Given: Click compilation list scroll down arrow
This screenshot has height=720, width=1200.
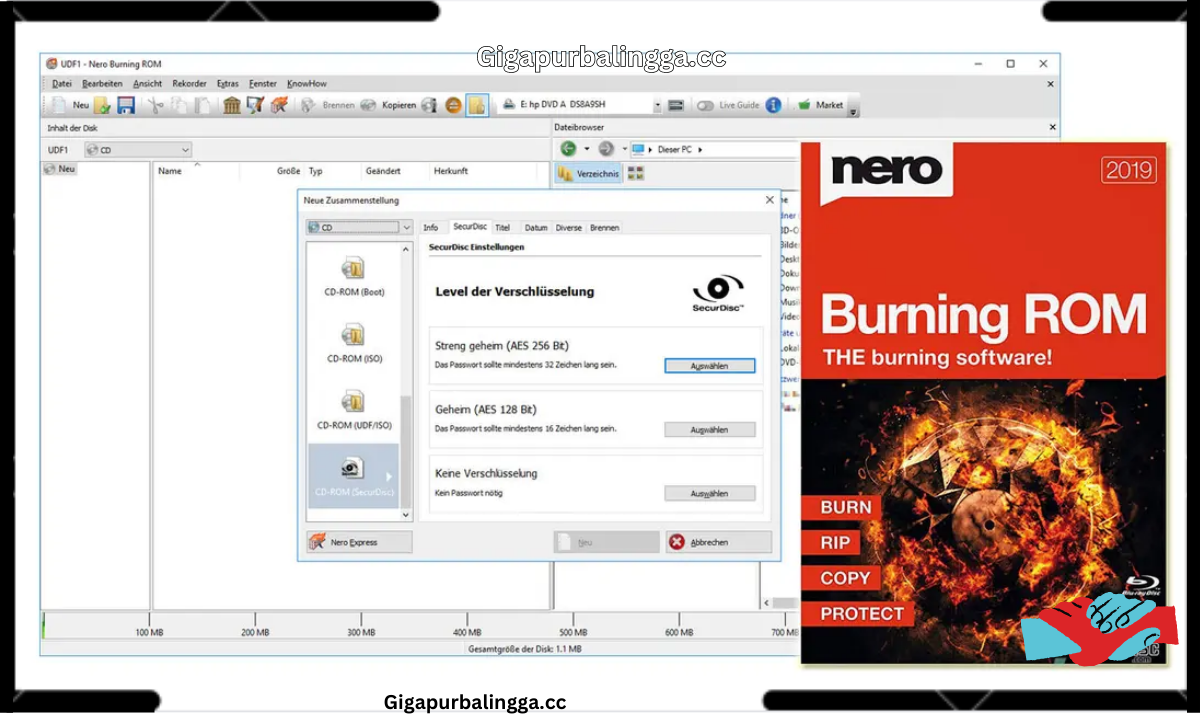Looking at the screenshot, I should click(x=406, y=515).
